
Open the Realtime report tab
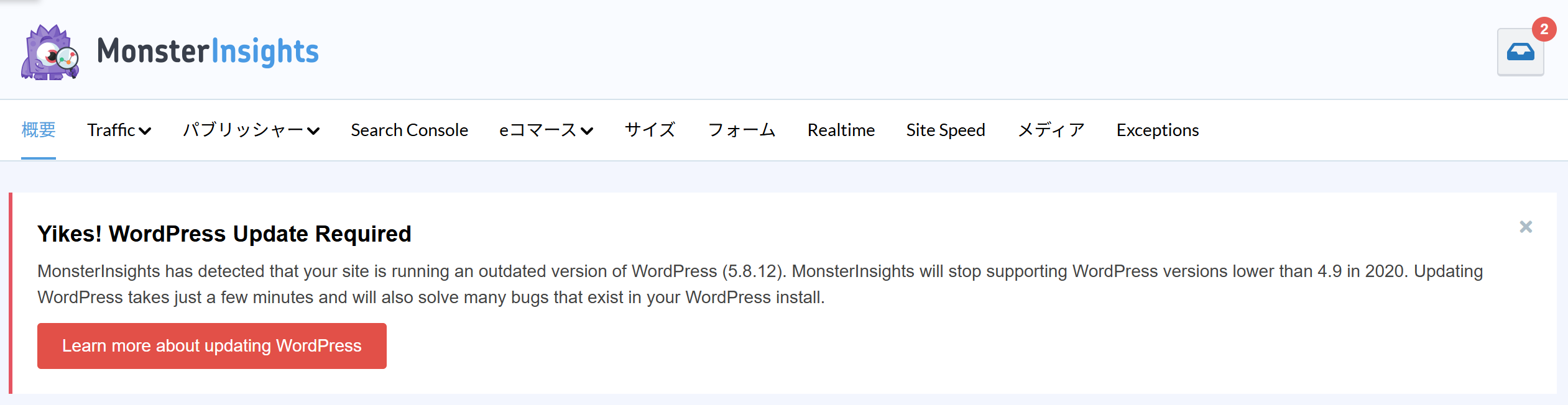[841, 130]
